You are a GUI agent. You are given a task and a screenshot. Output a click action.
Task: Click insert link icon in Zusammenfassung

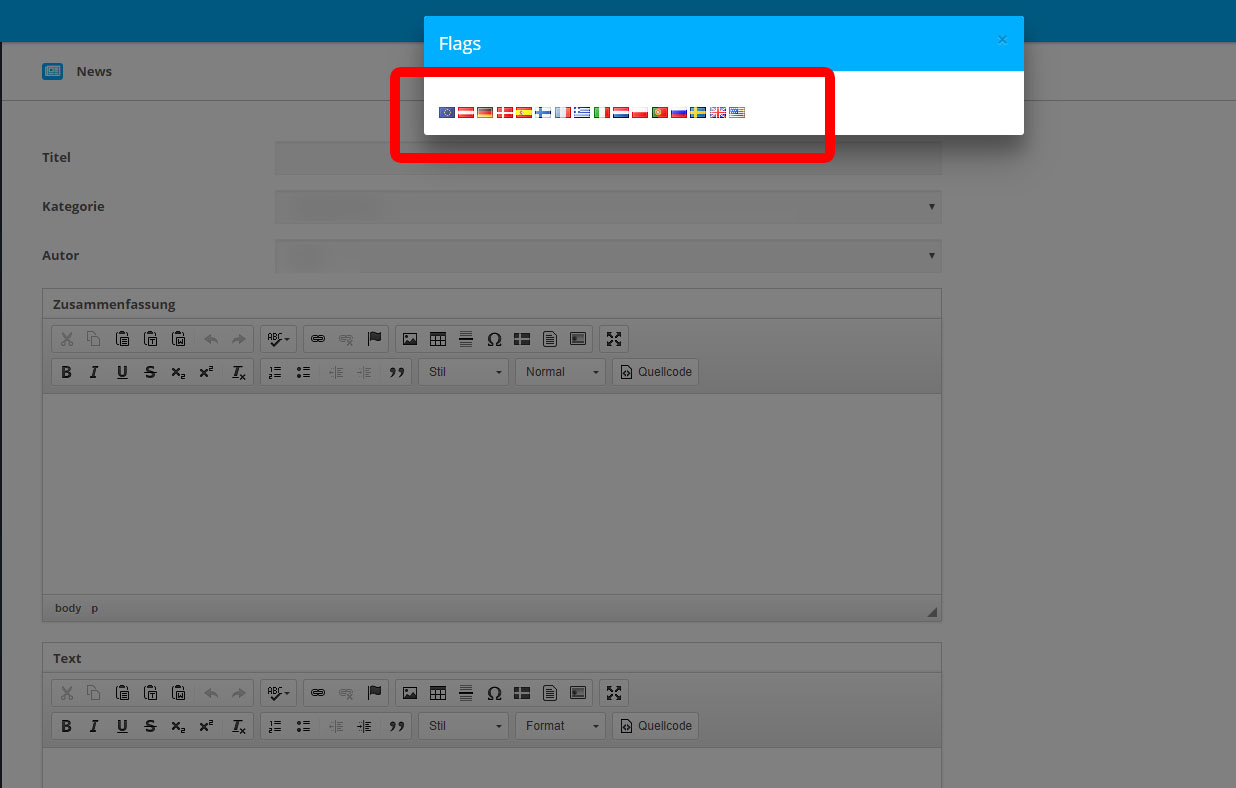click(318, 339)
